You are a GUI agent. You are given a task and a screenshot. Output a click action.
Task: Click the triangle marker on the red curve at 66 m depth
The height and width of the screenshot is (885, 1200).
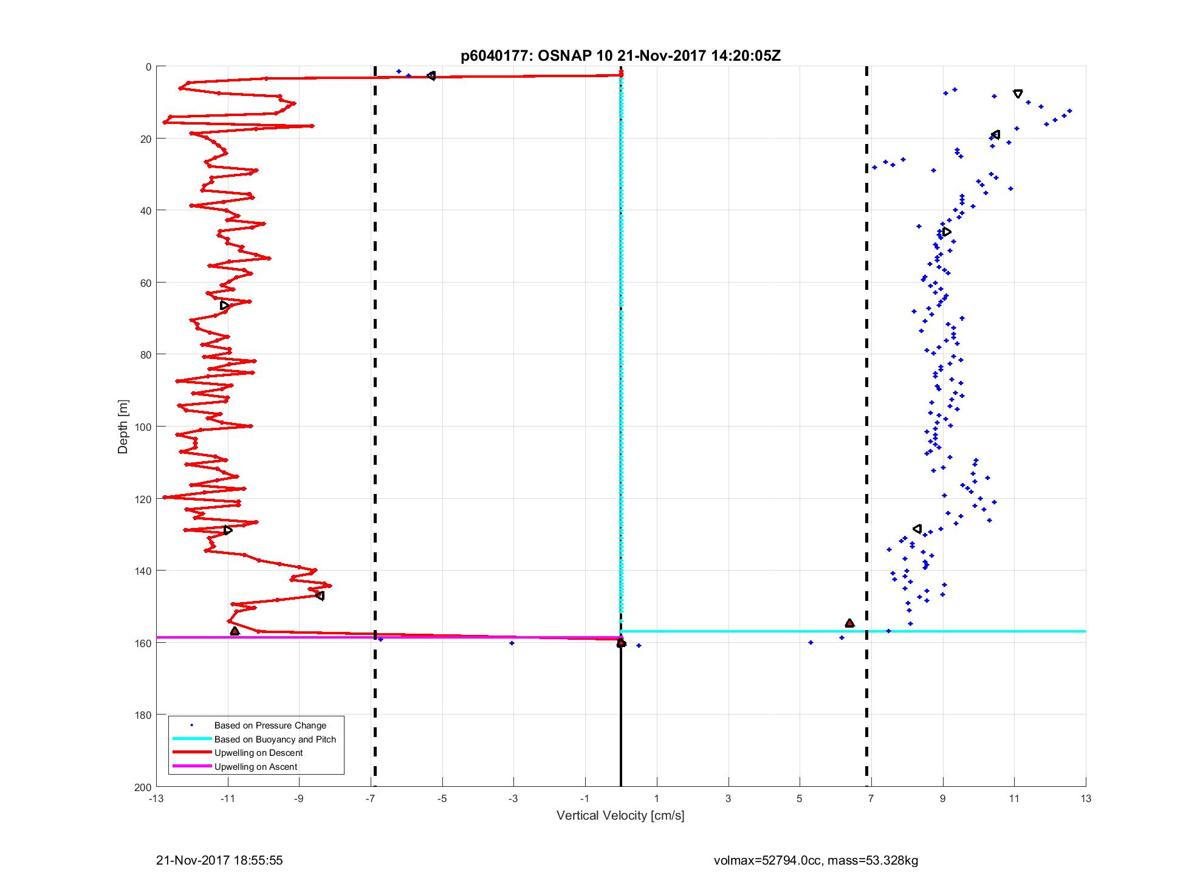[224, 306]
